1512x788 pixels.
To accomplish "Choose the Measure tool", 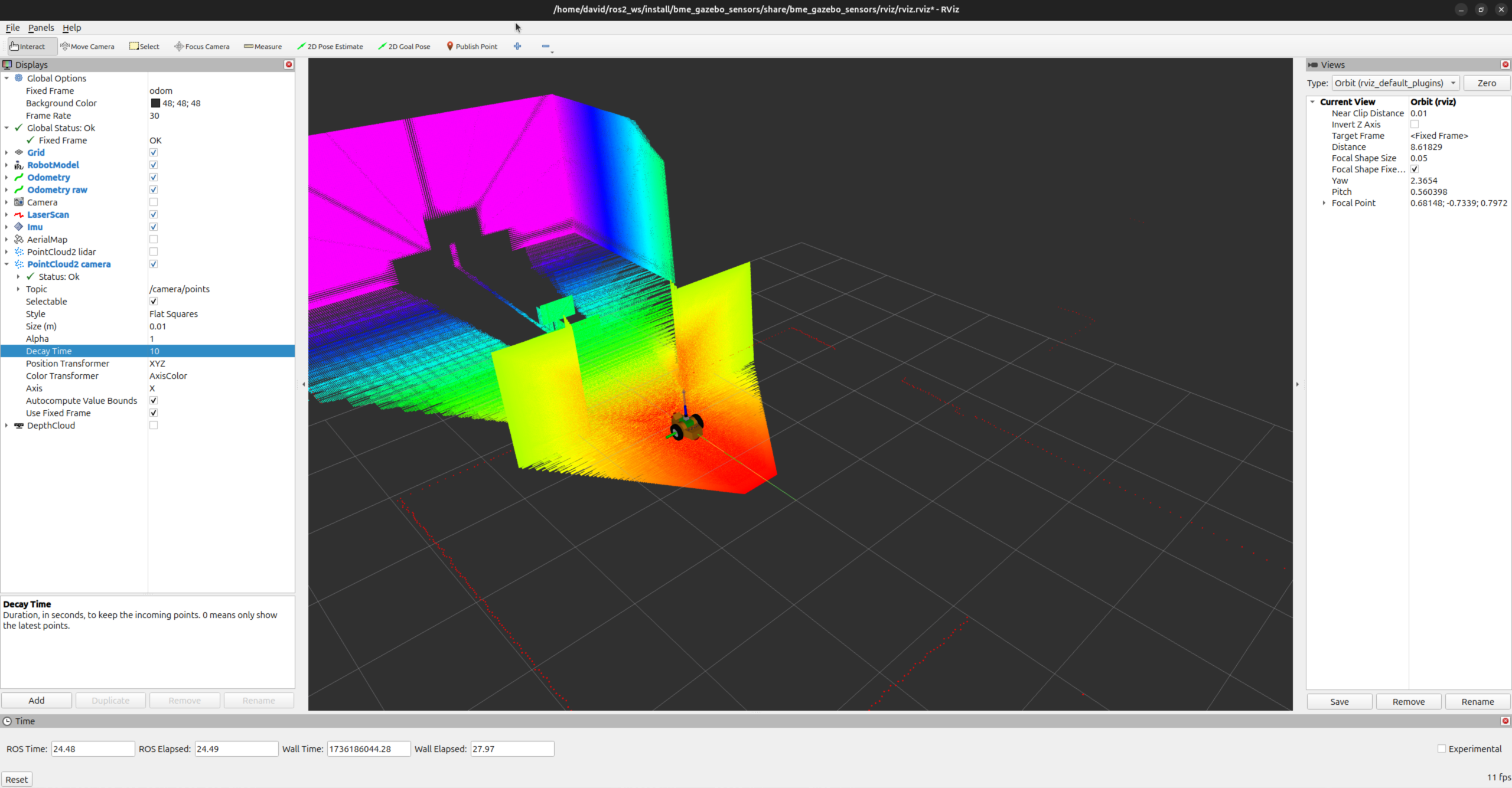I will click(263, 46).
